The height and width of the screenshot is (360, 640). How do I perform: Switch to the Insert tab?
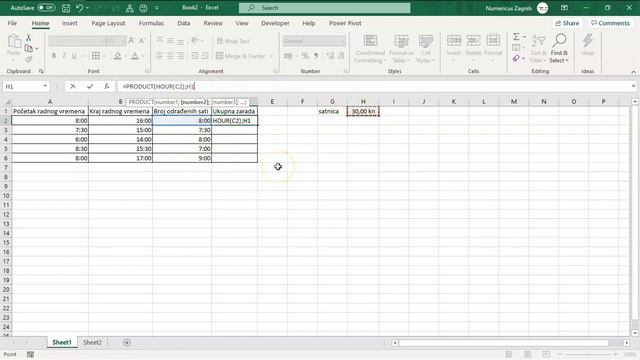coord(70,23)
